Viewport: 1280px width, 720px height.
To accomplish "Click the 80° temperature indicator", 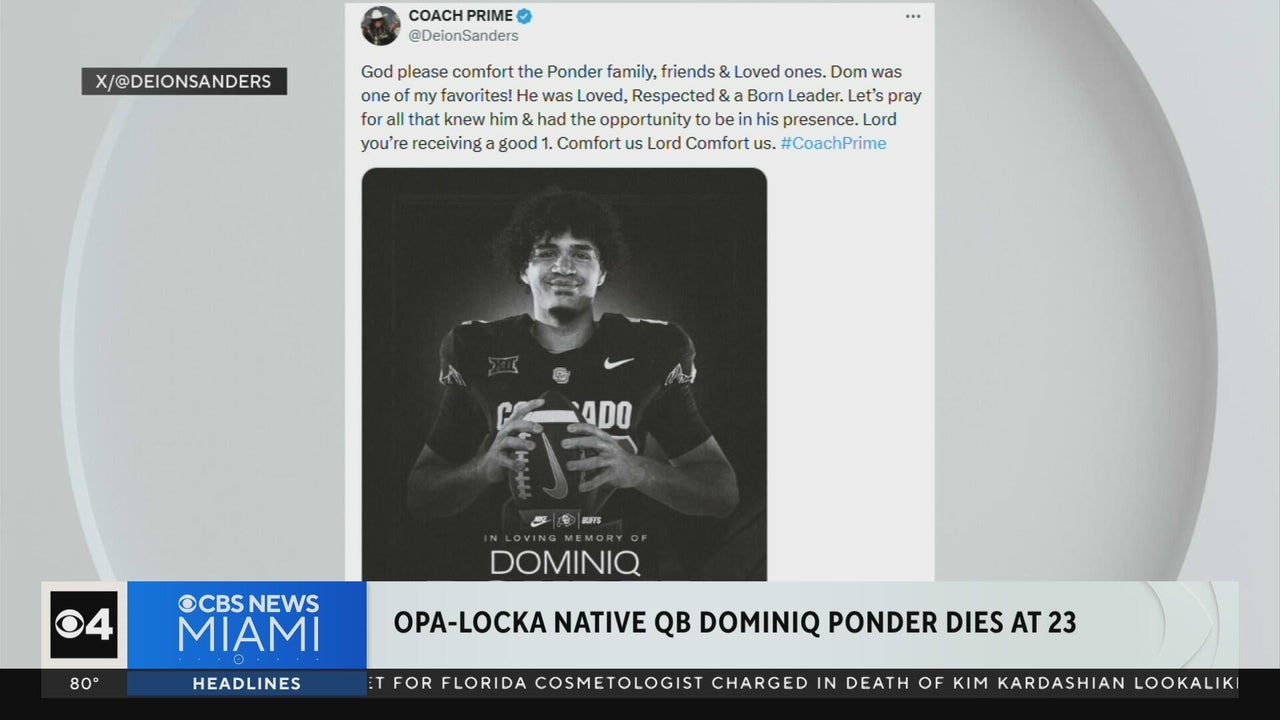I will point(85,684).
